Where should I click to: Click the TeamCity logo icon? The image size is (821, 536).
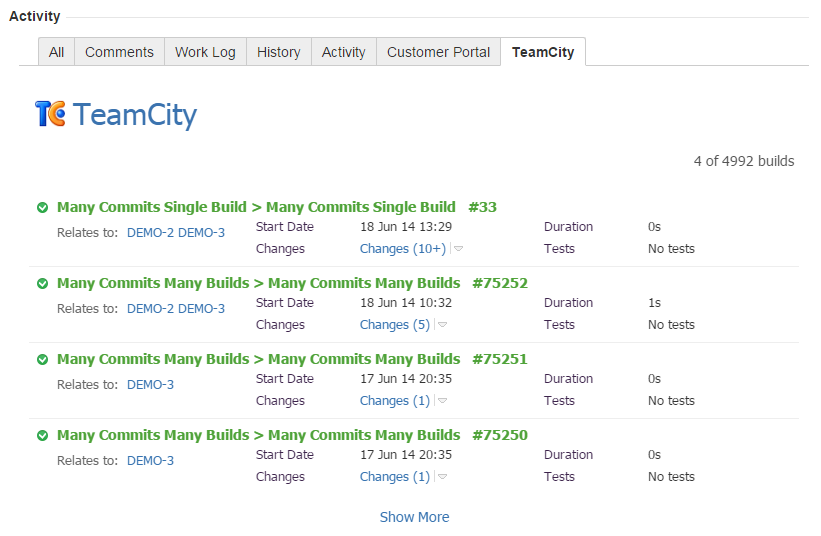50,114
